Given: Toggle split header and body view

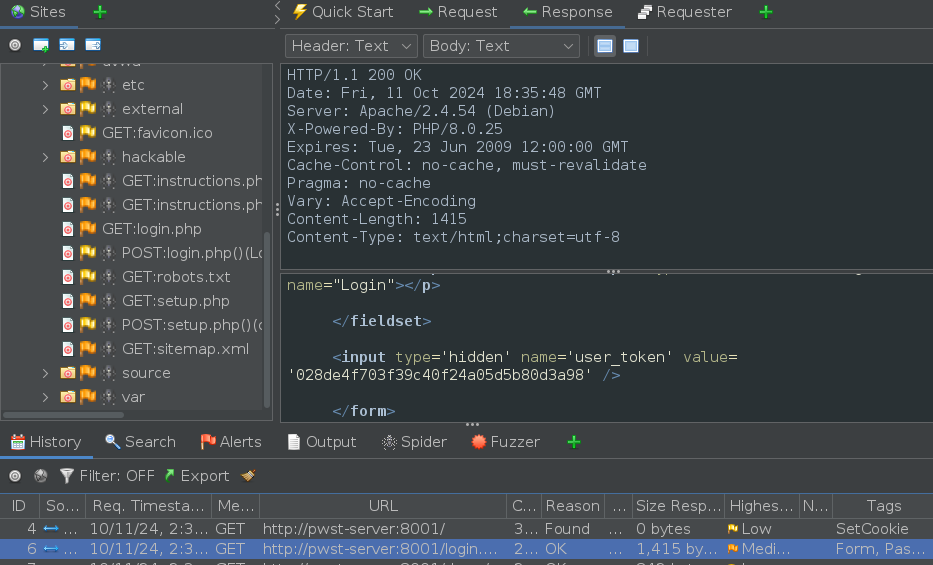Looking at the screenshot, I should click(605, 46).
